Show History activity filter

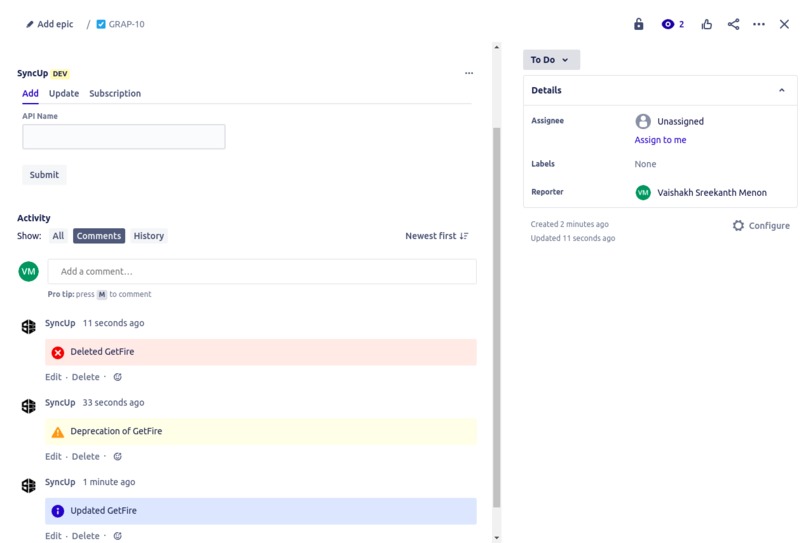click(x=149, y=236)
